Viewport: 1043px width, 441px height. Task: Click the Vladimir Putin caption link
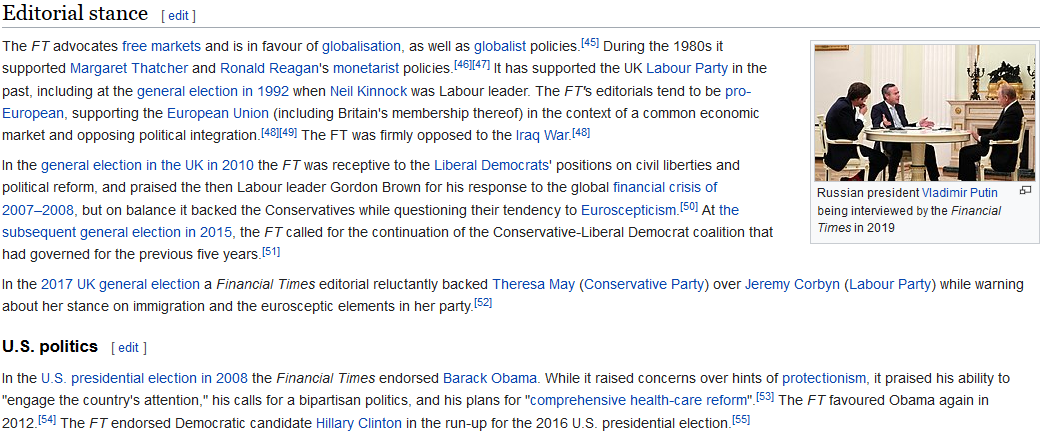[x=967, y=193]
